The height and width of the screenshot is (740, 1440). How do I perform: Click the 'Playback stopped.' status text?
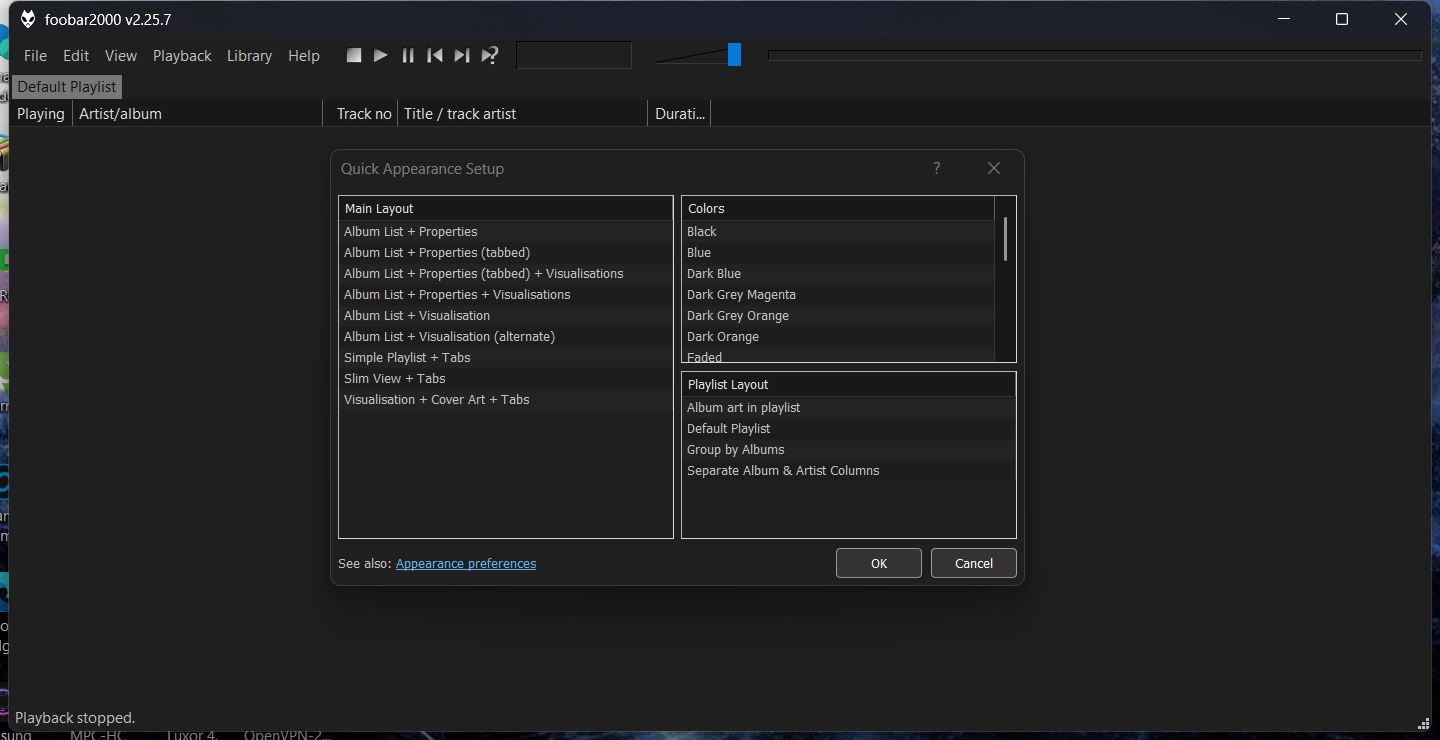click(x=75, y=718)
